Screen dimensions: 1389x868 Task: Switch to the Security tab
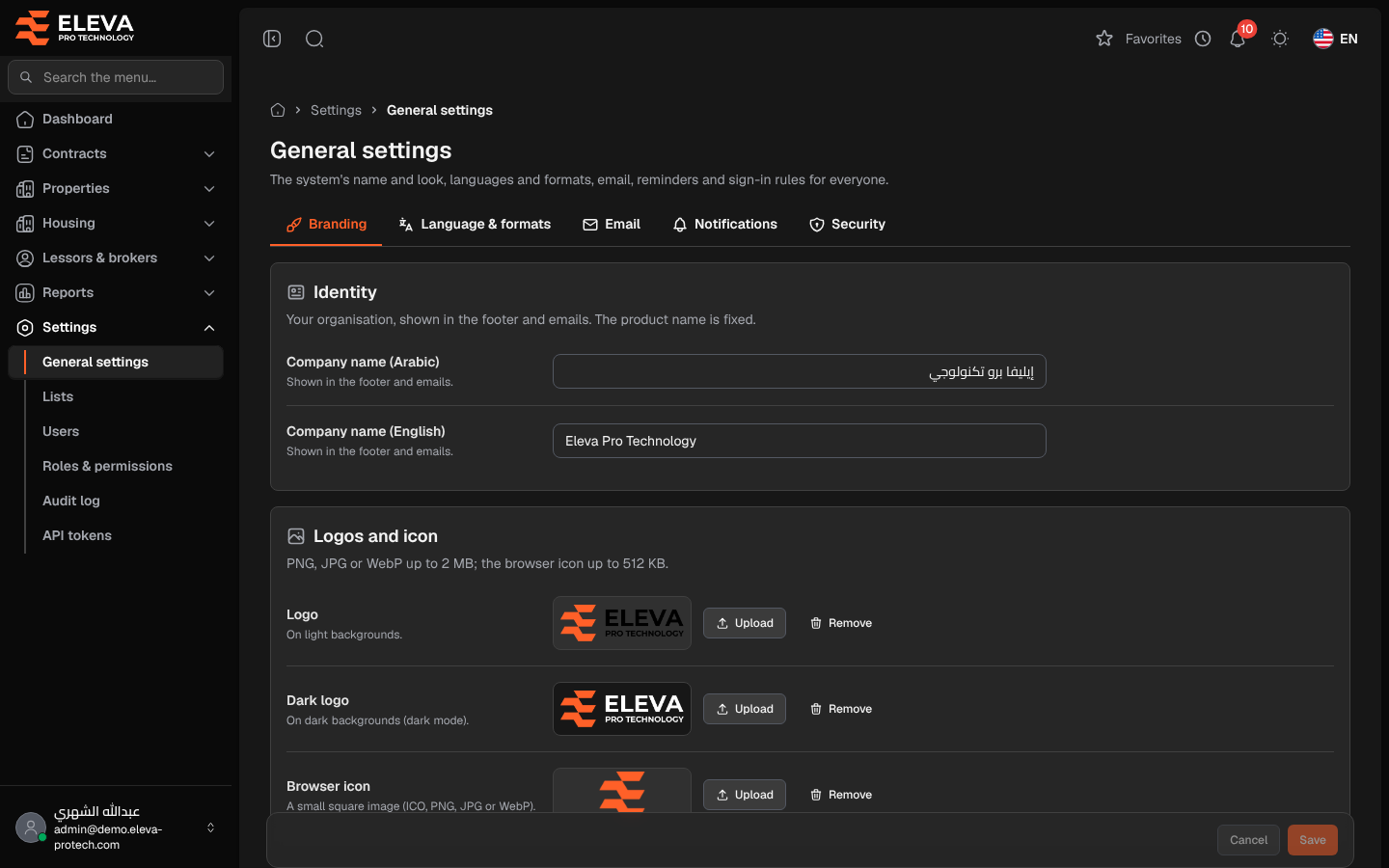(847, 224)
